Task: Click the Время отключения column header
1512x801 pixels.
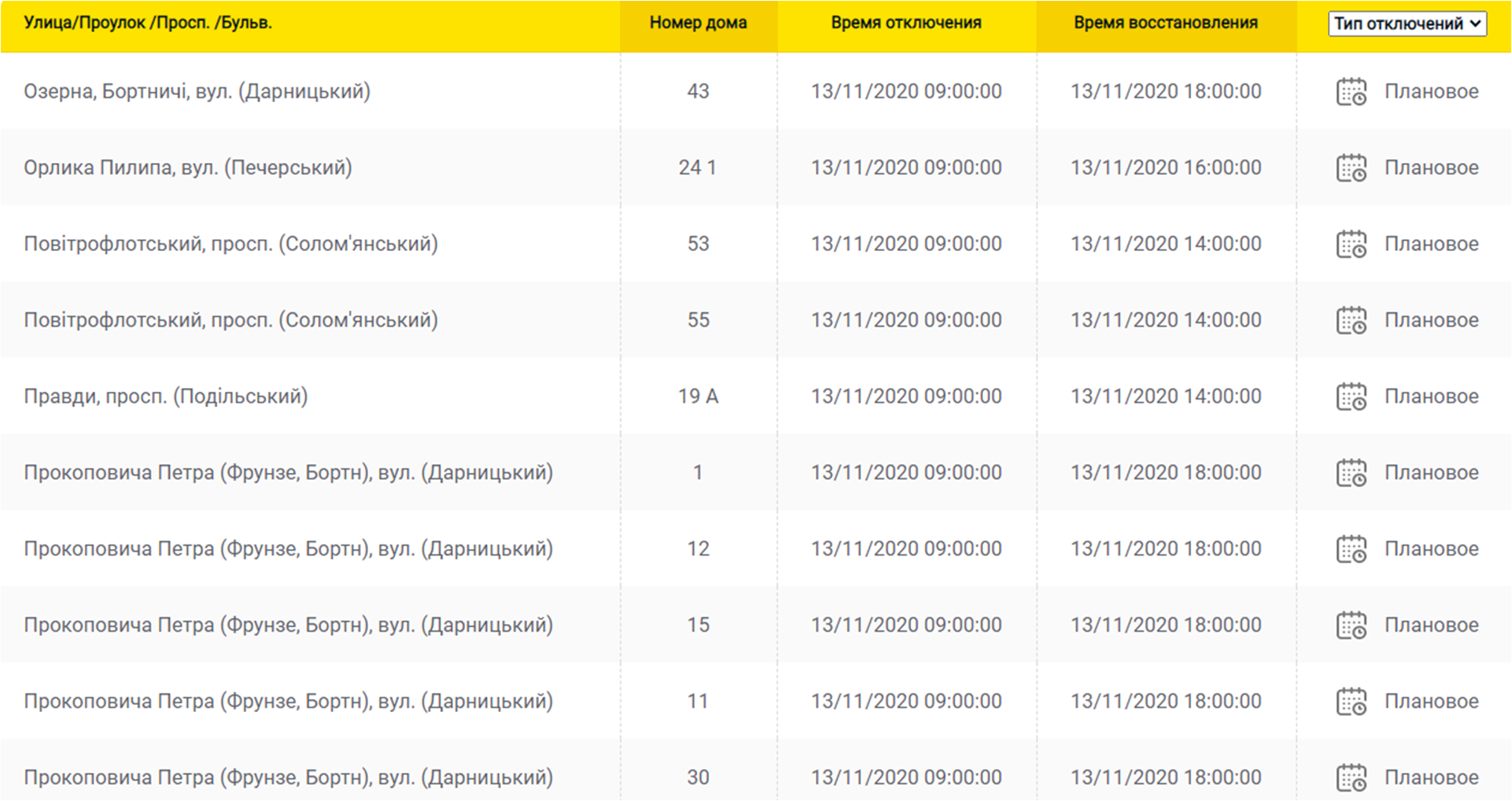Action: pyautogui.click(x=905, y=23)
